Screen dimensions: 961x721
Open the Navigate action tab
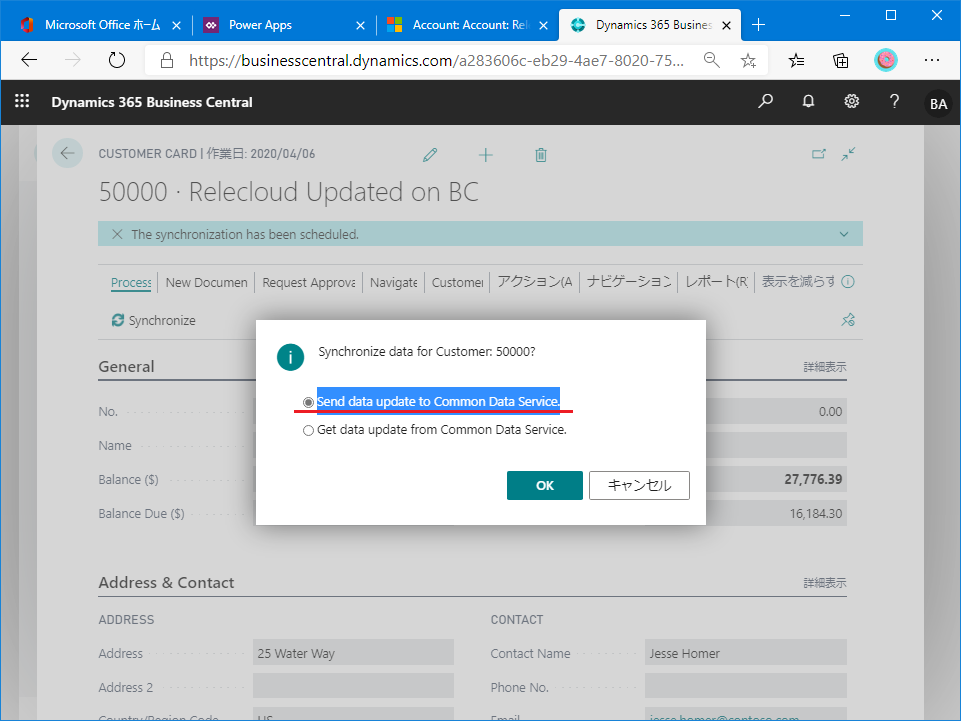point(393,283)
